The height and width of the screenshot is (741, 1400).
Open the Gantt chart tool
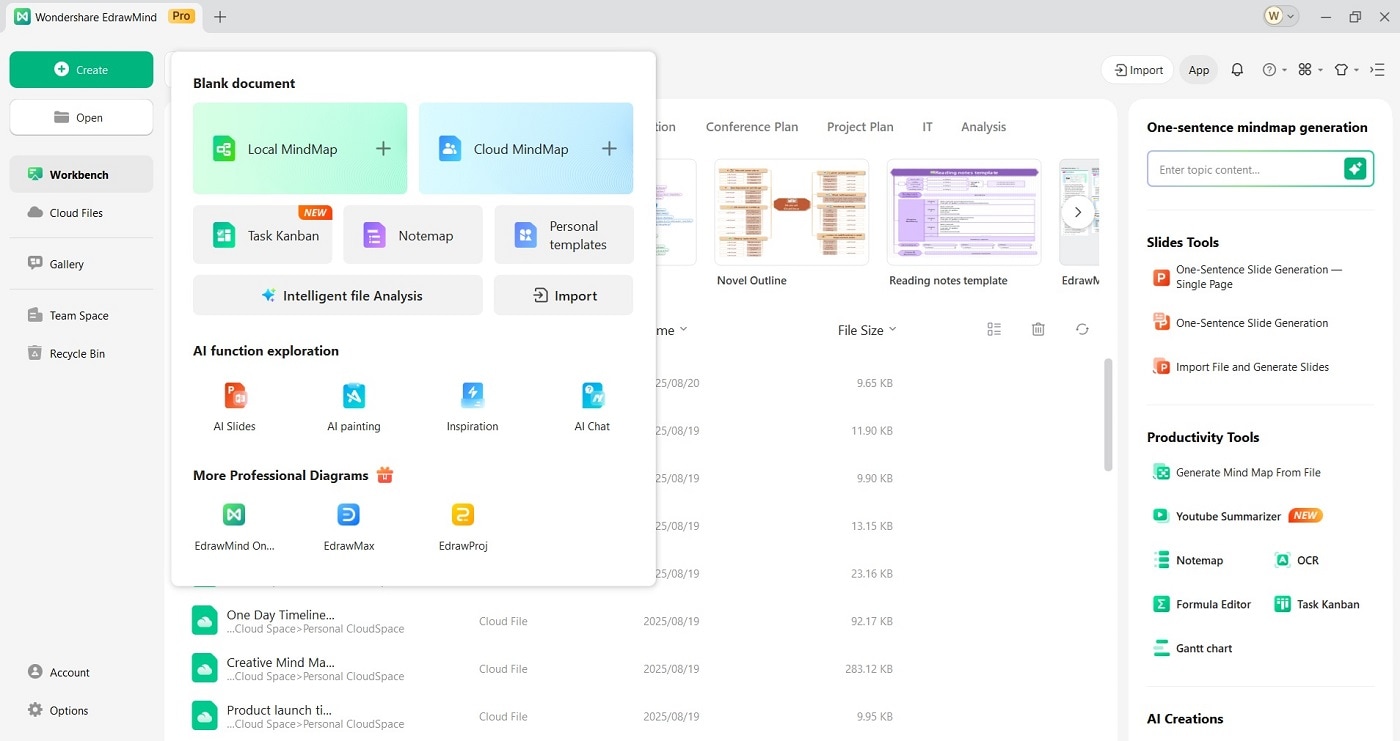(1193, 648)
